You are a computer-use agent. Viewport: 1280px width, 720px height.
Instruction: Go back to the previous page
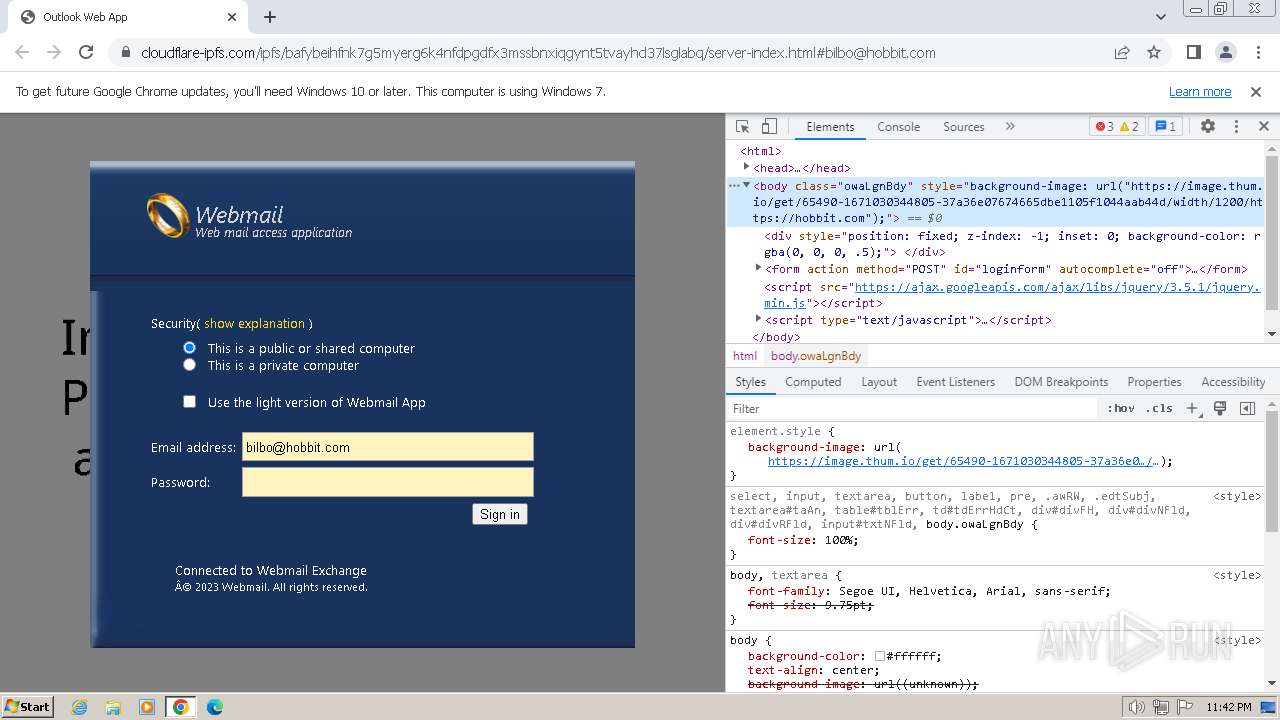[22, 52]
